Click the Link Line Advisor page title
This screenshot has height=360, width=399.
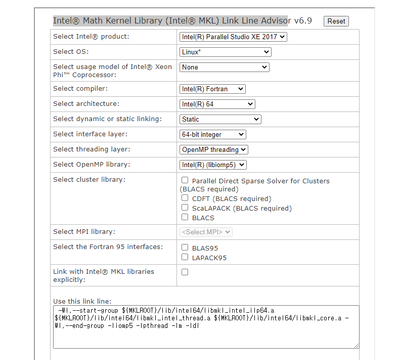click(x=183, y=21)
